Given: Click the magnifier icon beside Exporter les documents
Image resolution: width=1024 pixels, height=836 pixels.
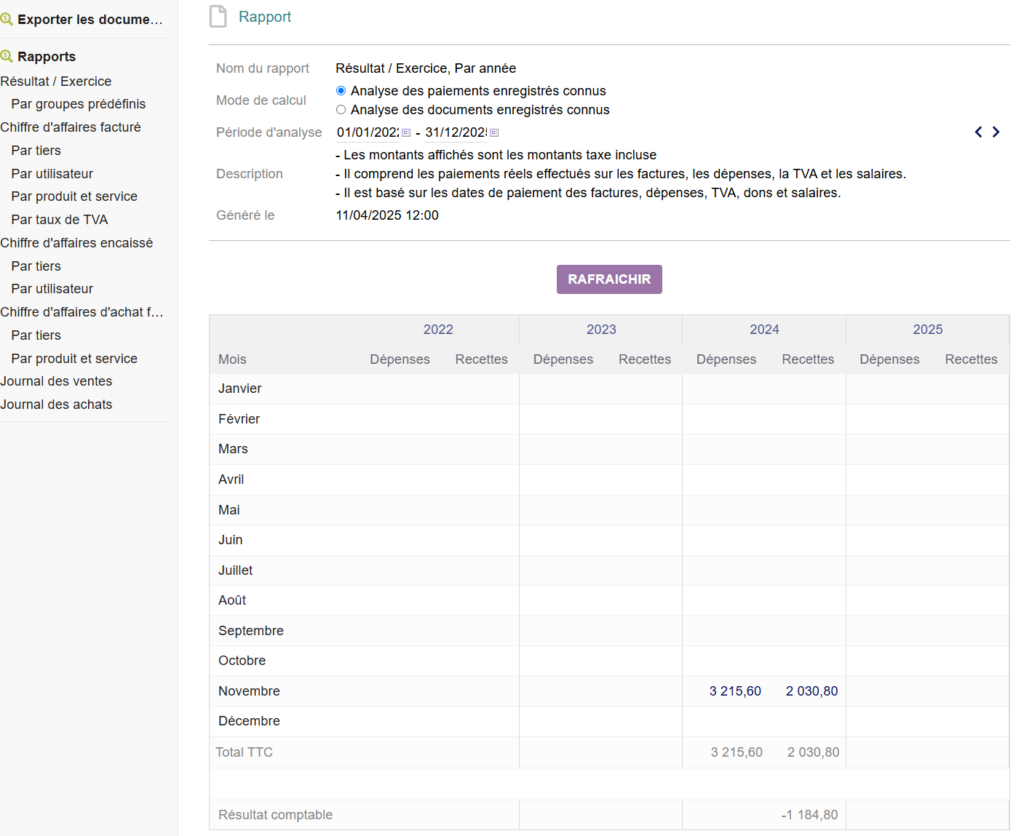Looking at the screenshot, I should pos(7,19).
